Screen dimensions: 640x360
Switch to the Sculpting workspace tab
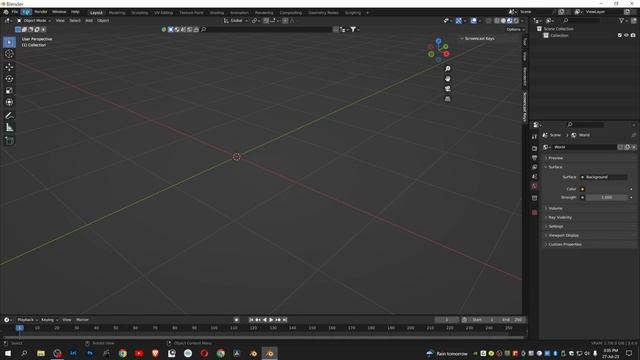[x=140, y=13]
